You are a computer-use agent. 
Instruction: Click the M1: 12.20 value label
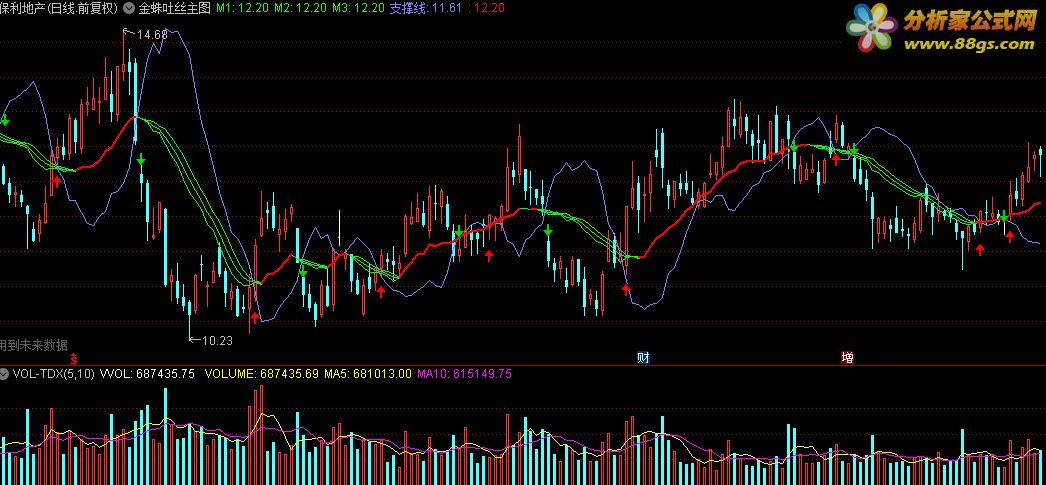pyautogui.click(x=242, y=8)
